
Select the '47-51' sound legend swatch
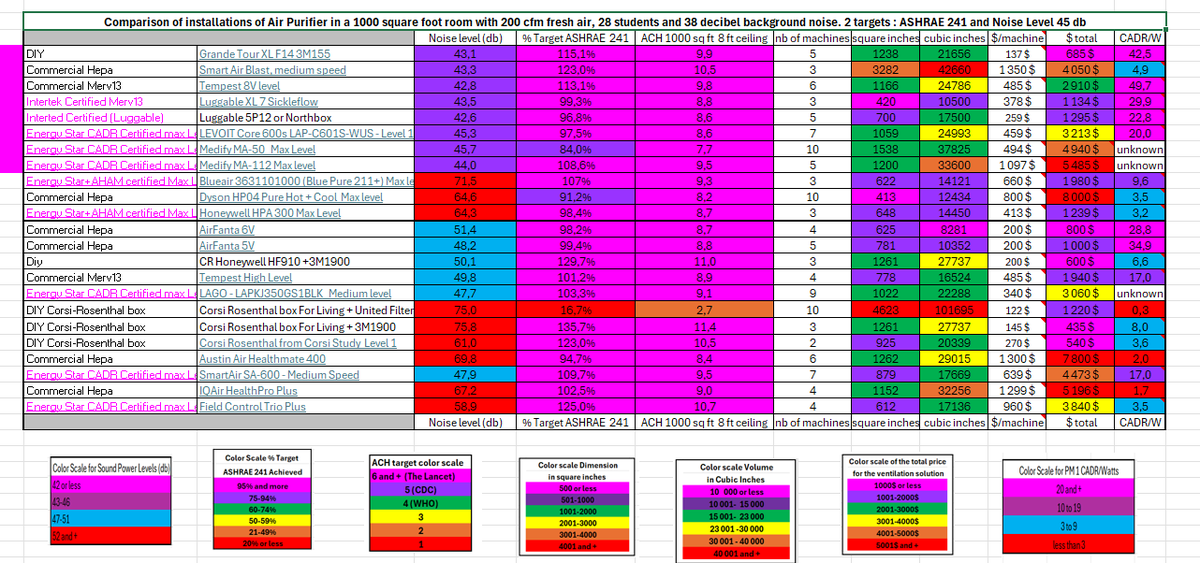111,520
